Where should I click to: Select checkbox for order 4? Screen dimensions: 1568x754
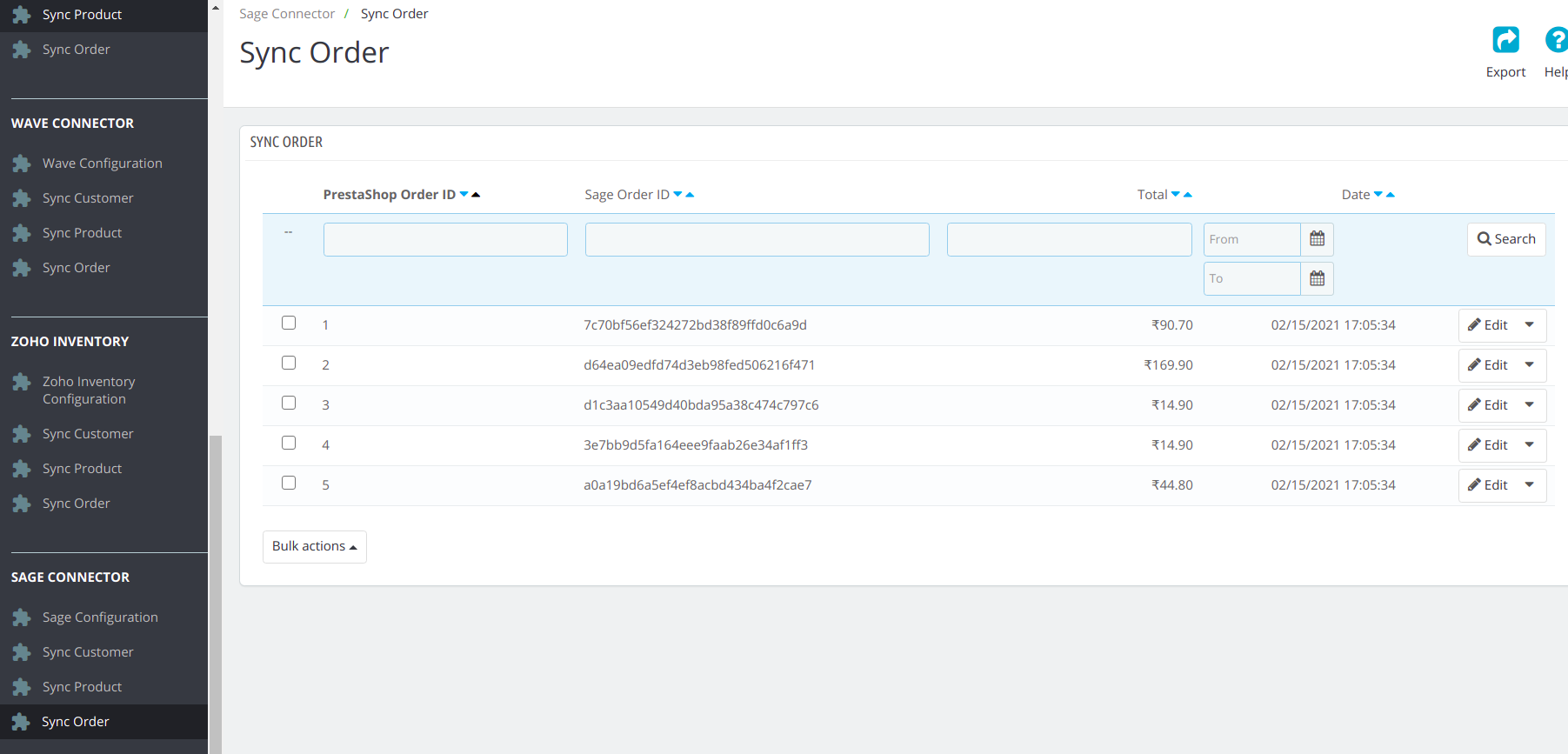point(289,443)
